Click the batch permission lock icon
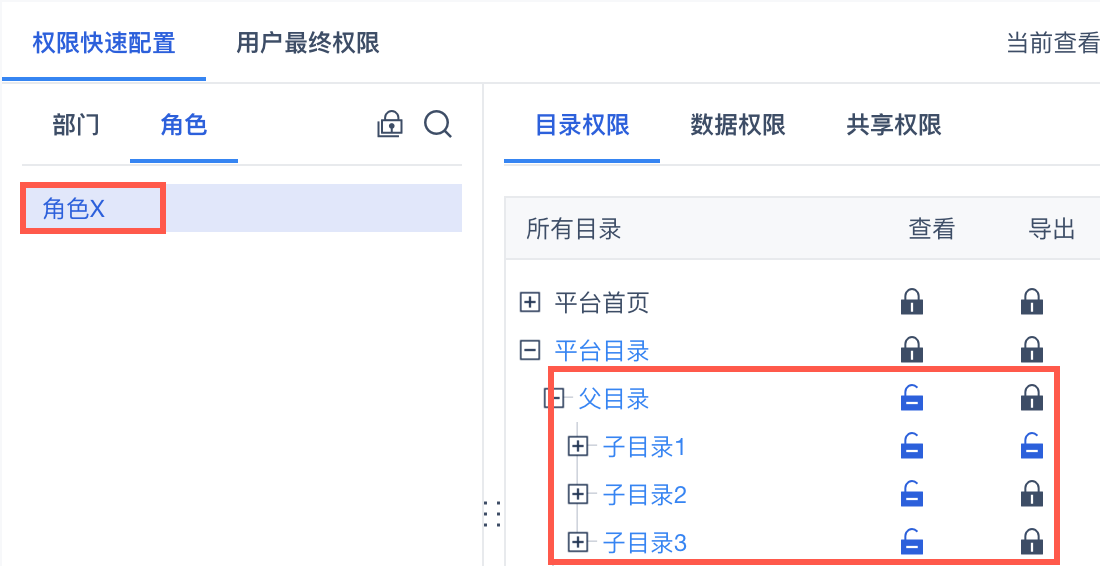Viewport: 1100px width, 566px height. pos(389,125)
